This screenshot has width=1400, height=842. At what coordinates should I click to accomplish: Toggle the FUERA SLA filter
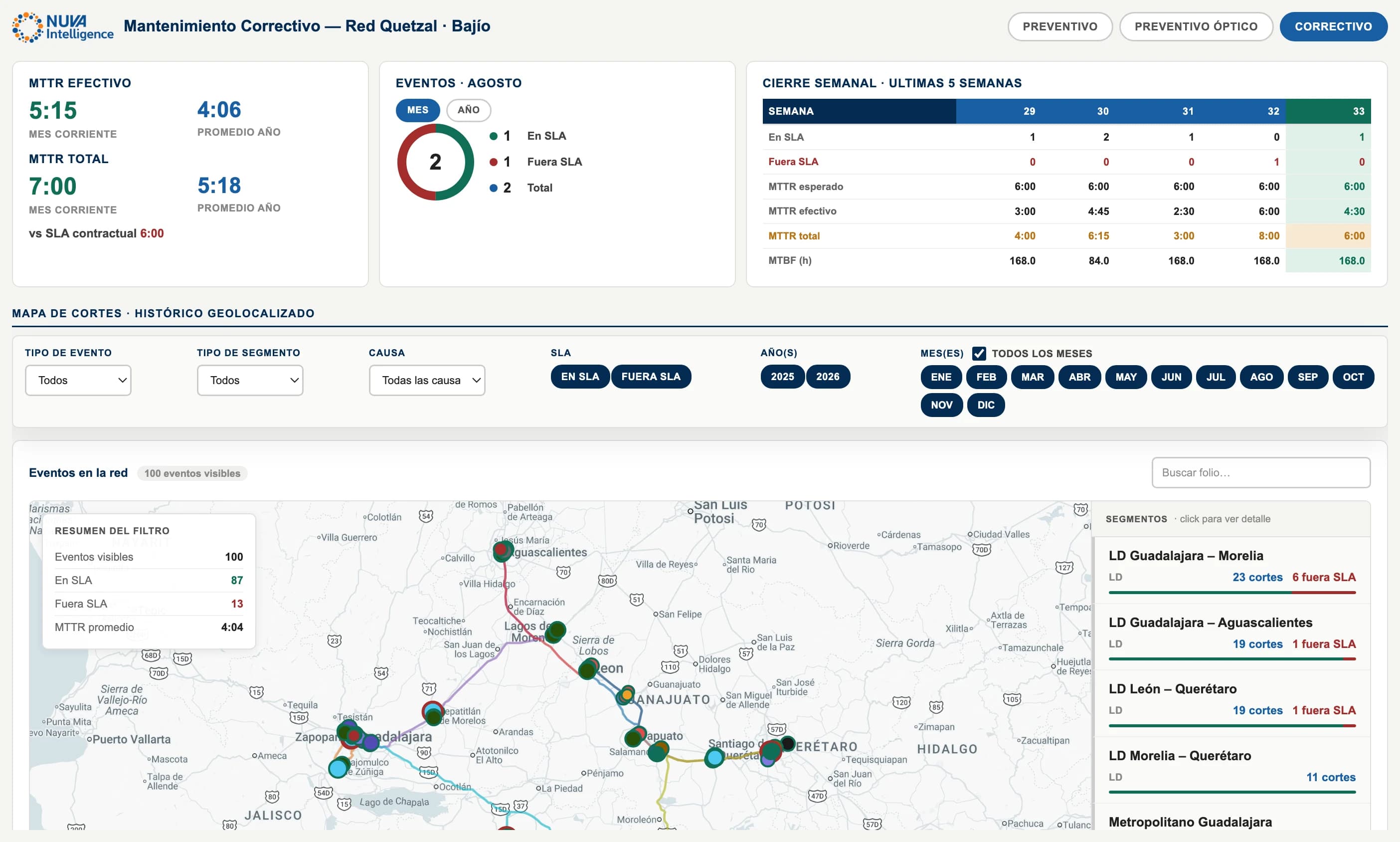[650, 377]
